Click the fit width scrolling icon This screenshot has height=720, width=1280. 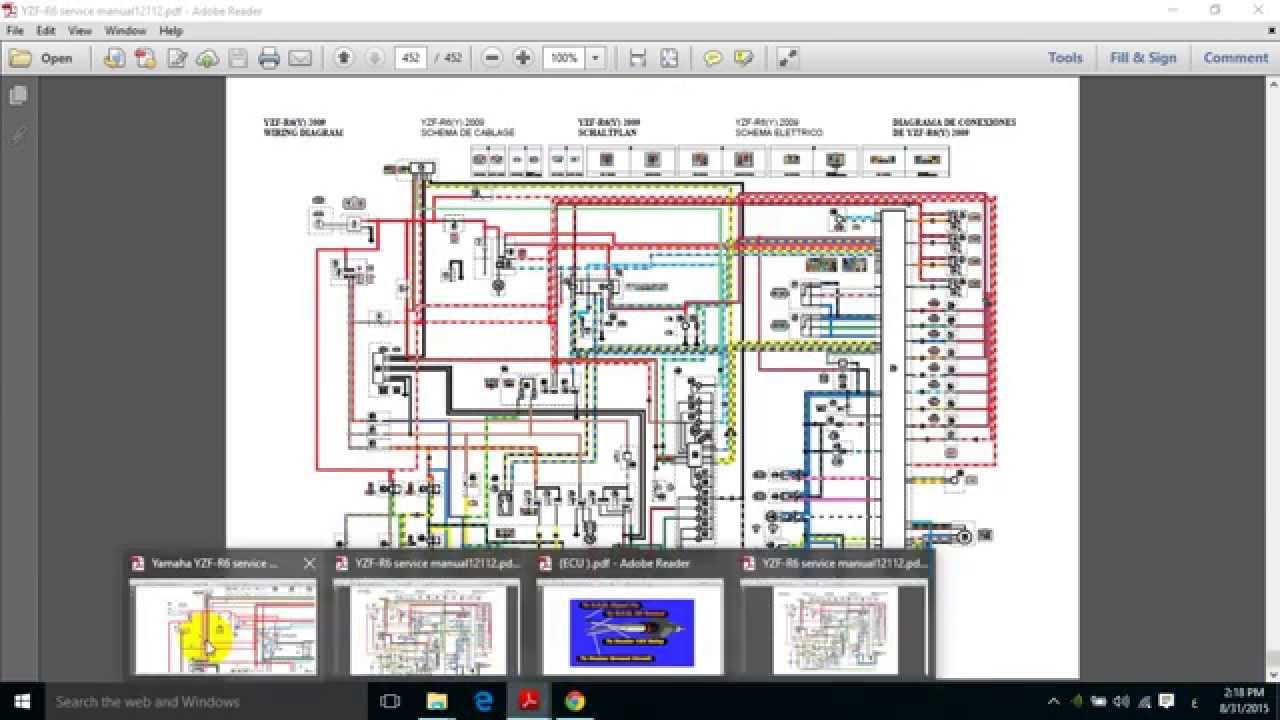[638, 58]
